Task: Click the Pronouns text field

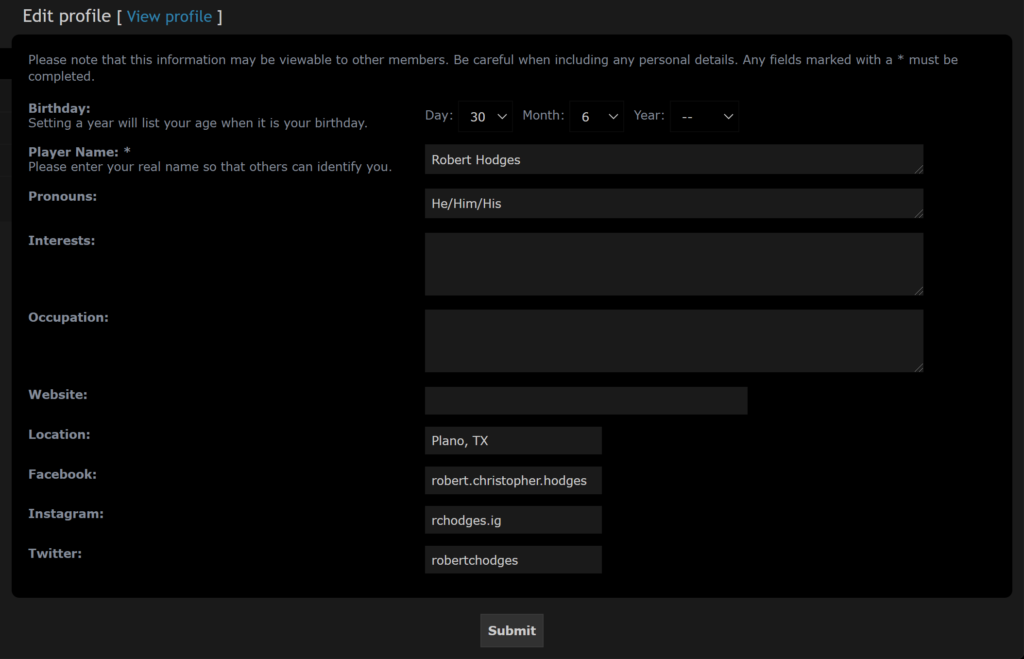Action: click(674, 203)
